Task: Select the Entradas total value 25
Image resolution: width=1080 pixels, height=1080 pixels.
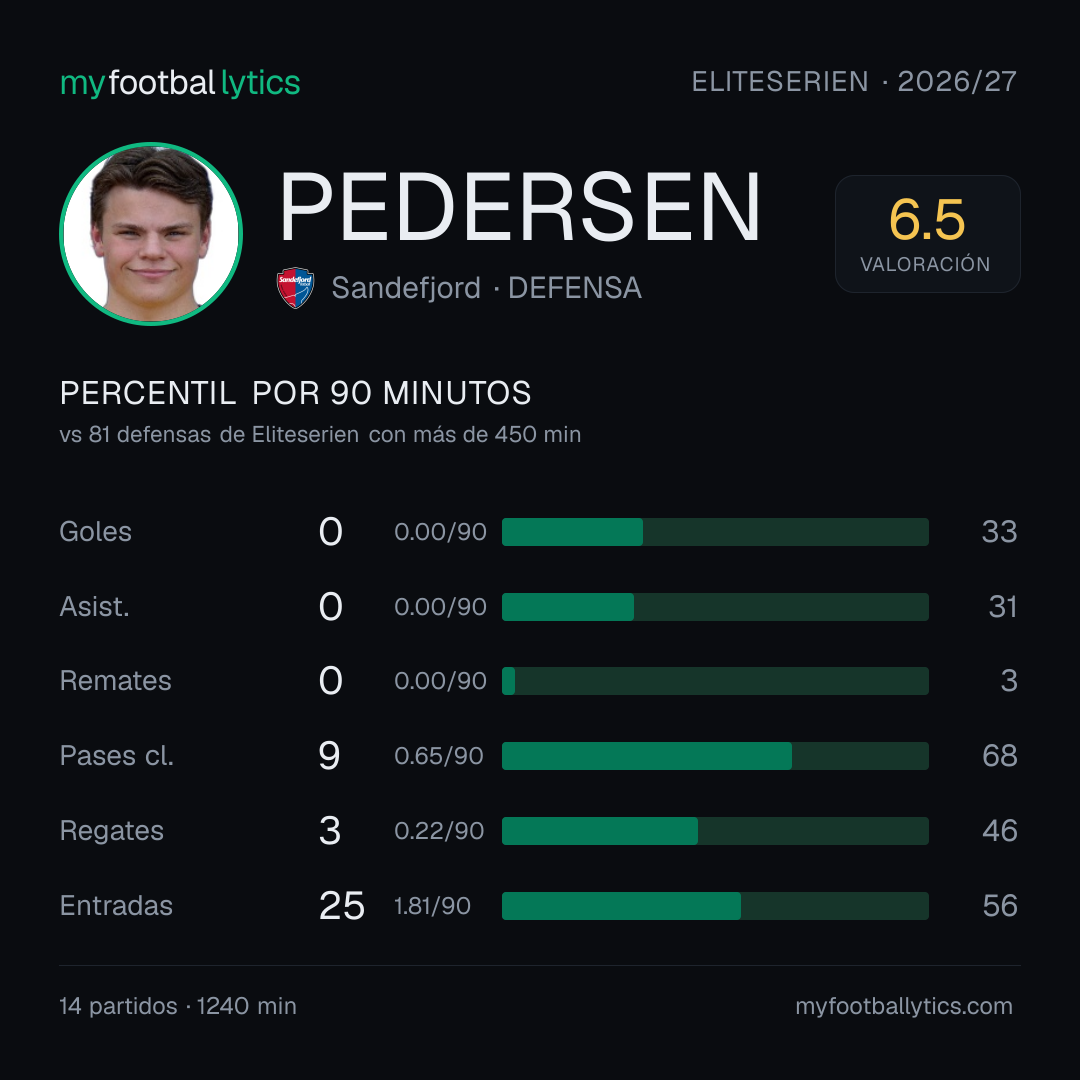Action: coord(342,906)
